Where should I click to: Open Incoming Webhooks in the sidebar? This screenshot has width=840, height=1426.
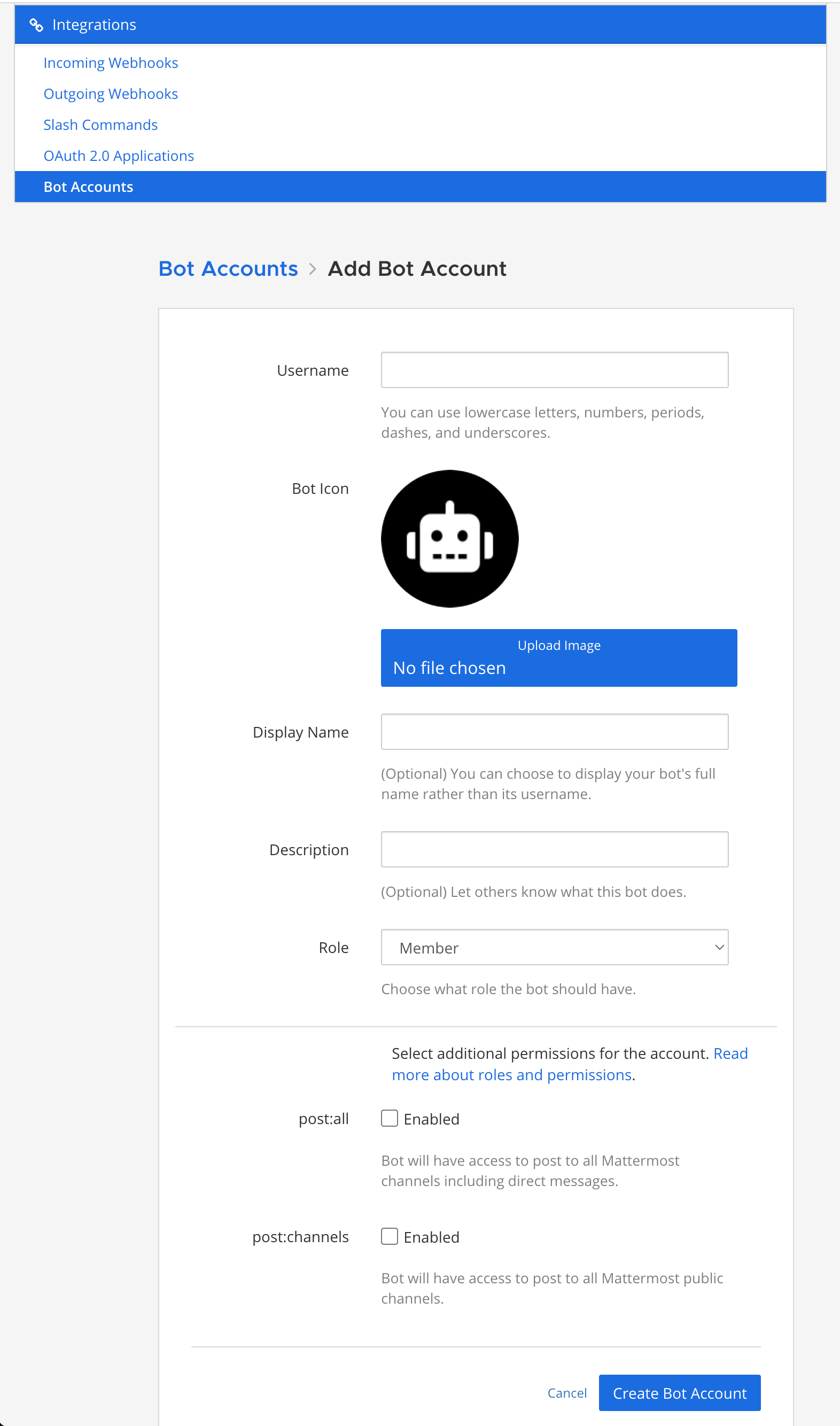[x=111, y=63]
